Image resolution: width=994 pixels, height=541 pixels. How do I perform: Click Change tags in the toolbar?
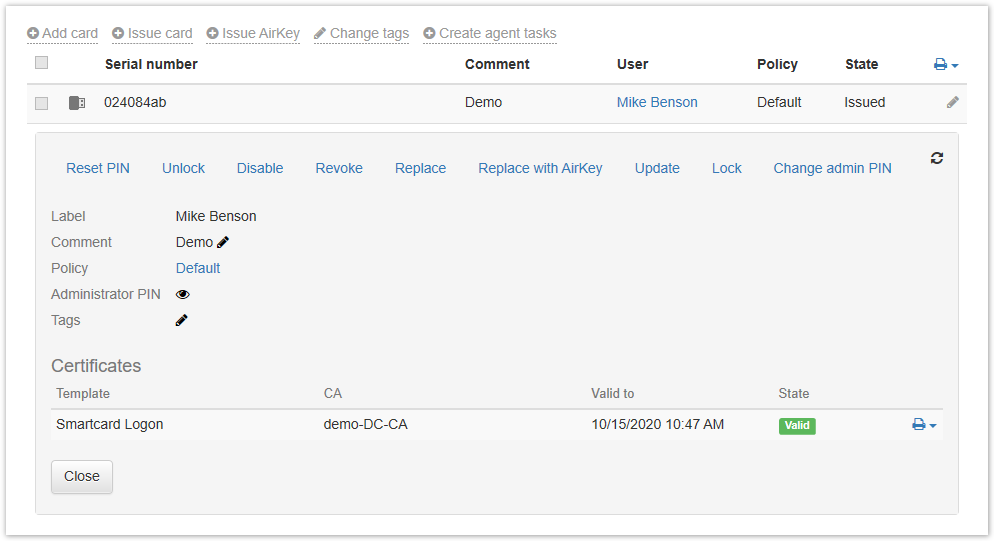pyautogui.click(x=361, y=33)
